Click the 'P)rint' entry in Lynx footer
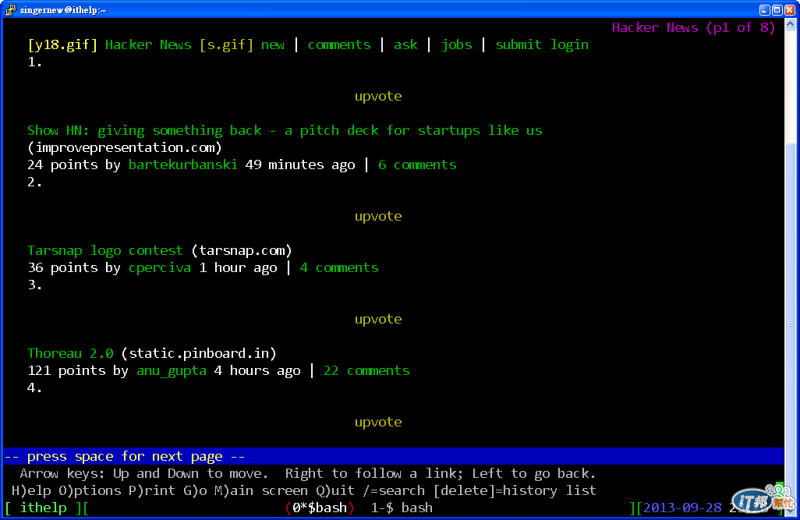800x520 pixels. pyautogui.click(x=152, y=491)
